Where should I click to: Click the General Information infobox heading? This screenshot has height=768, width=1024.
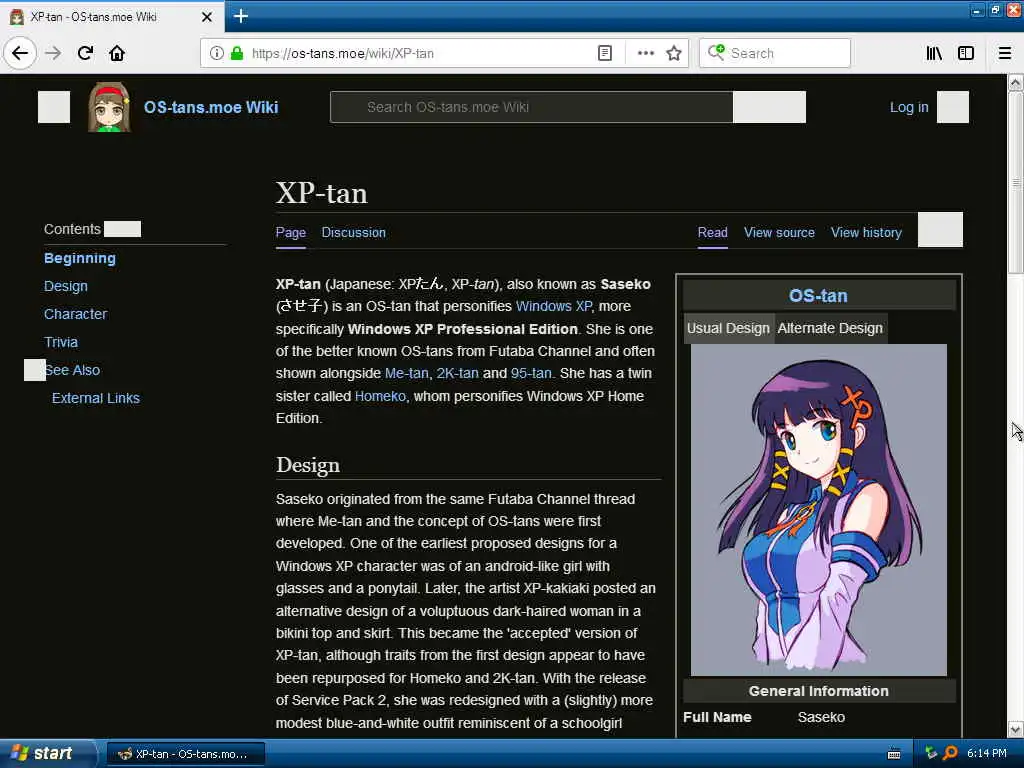pos(819,691)
